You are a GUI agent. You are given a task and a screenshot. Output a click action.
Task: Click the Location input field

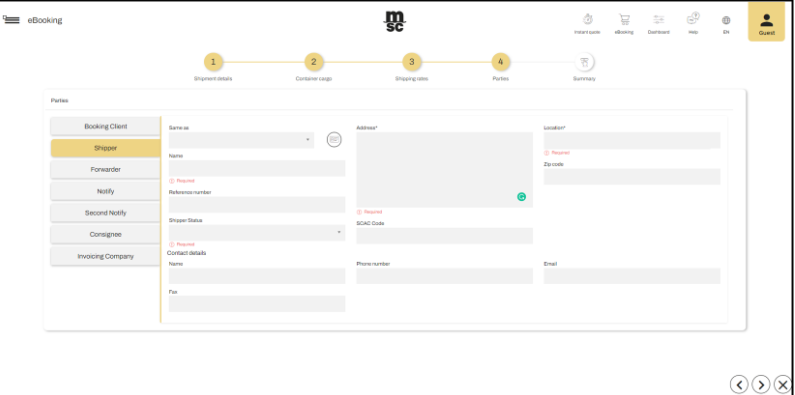[x=632, y=140]
